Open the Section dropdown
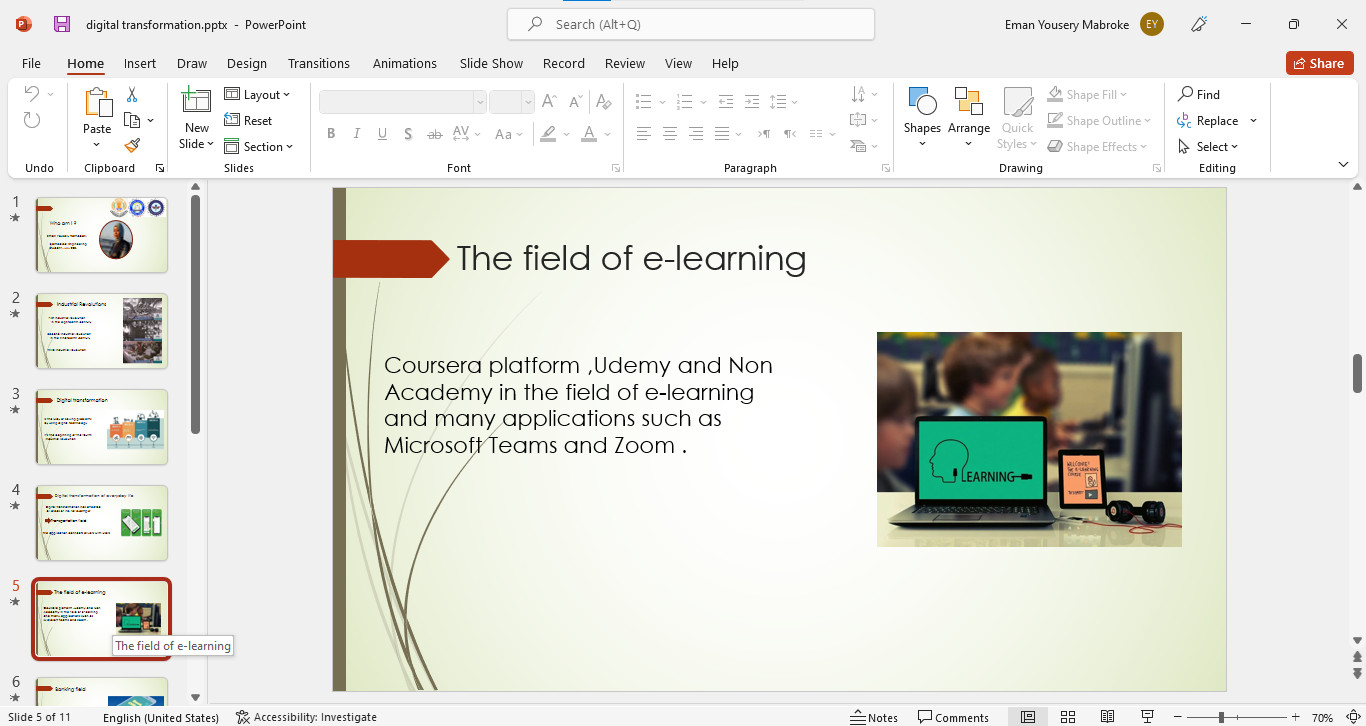 (x=259, y=146)
